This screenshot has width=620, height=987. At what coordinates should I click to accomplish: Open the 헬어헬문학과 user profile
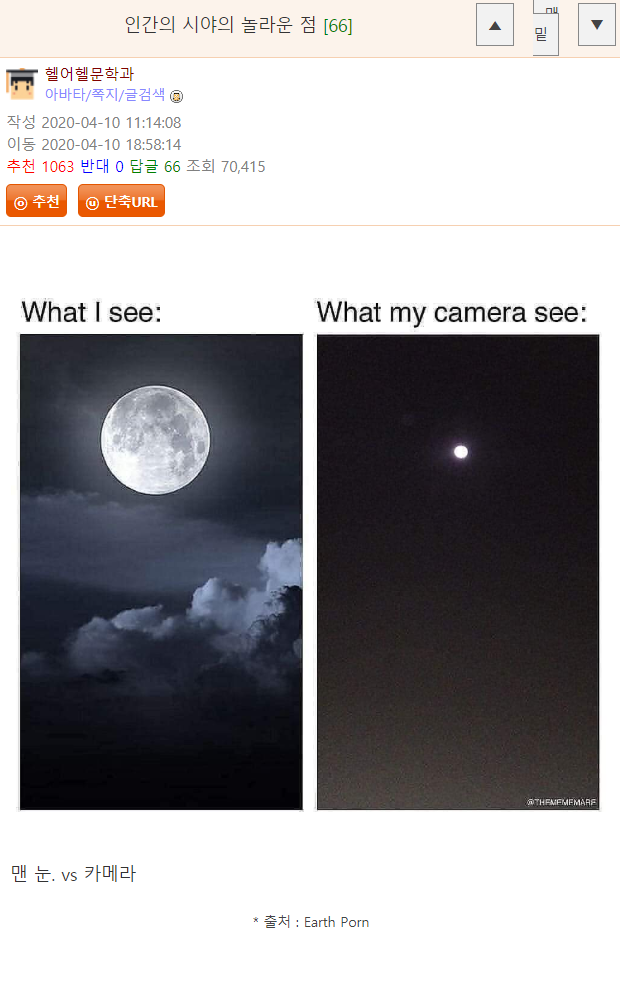coord(89,74)
